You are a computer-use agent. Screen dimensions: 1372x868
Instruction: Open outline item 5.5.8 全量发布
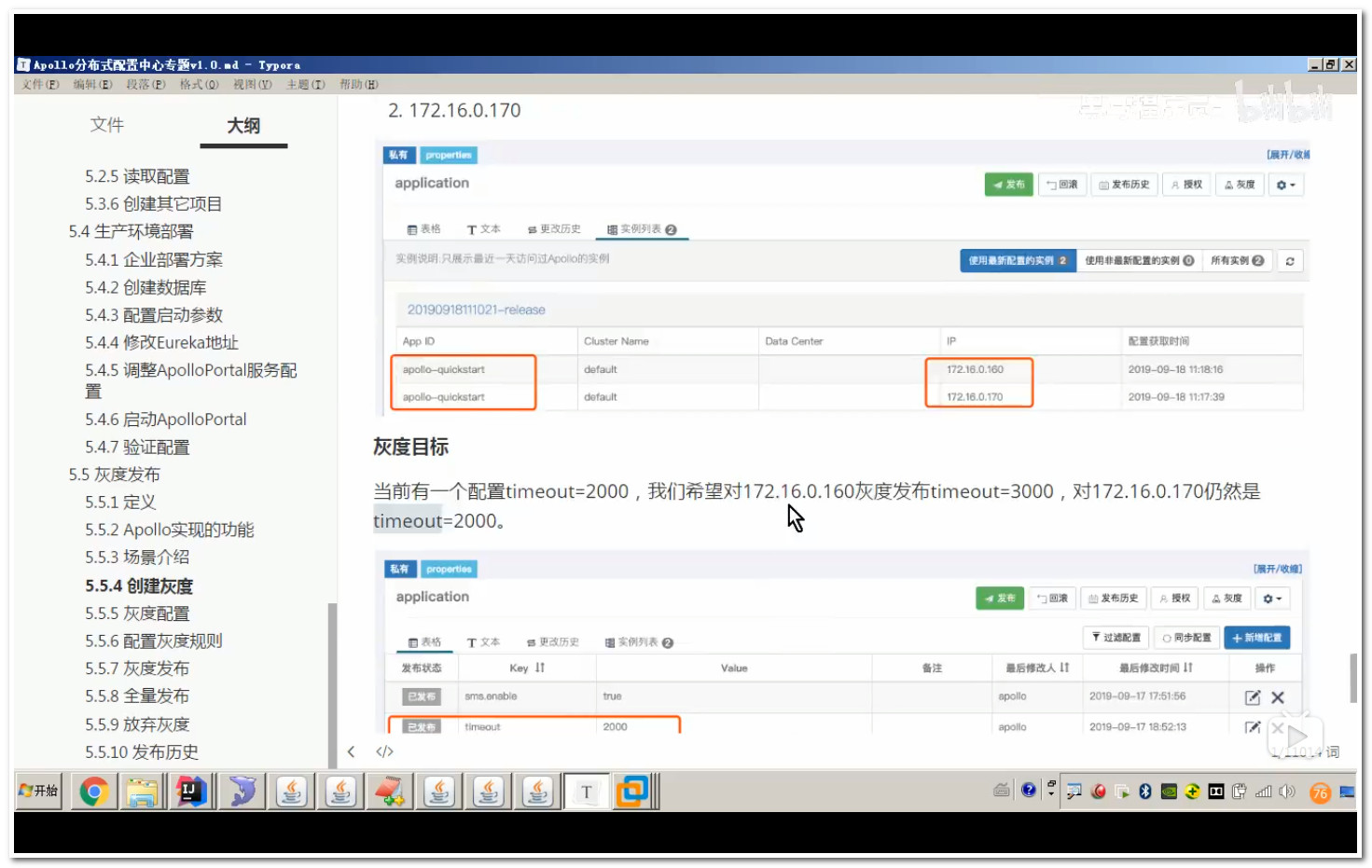(x=137, y=696)
